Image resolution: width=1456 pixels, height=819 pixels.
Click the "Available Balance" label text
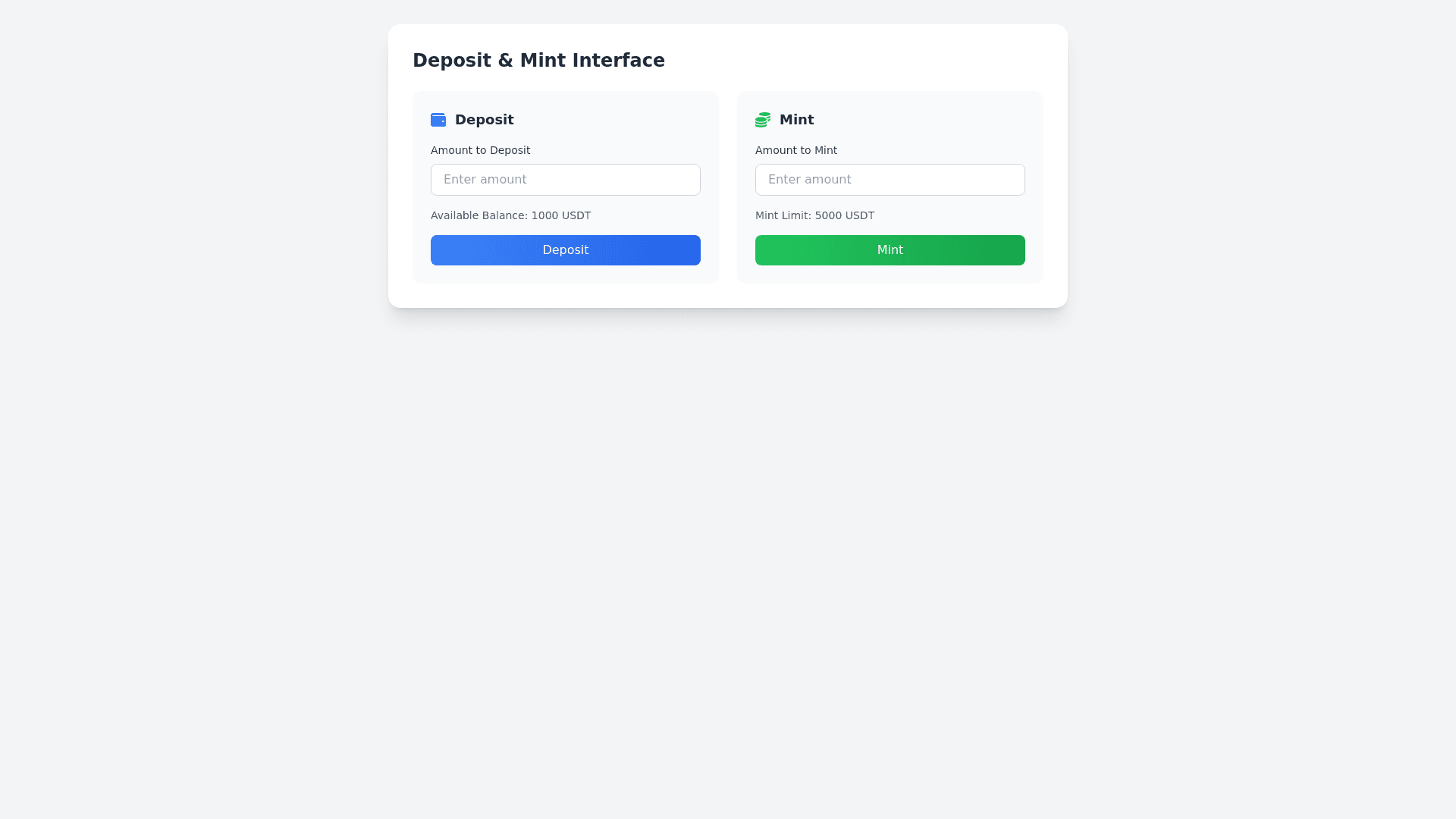pyautogui.click(x=479, y=215)
